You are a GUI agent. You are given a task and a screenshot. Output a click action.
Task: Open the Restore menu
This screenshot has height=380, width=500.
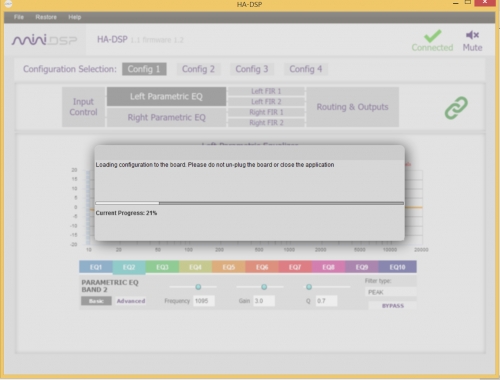[46, 17]
